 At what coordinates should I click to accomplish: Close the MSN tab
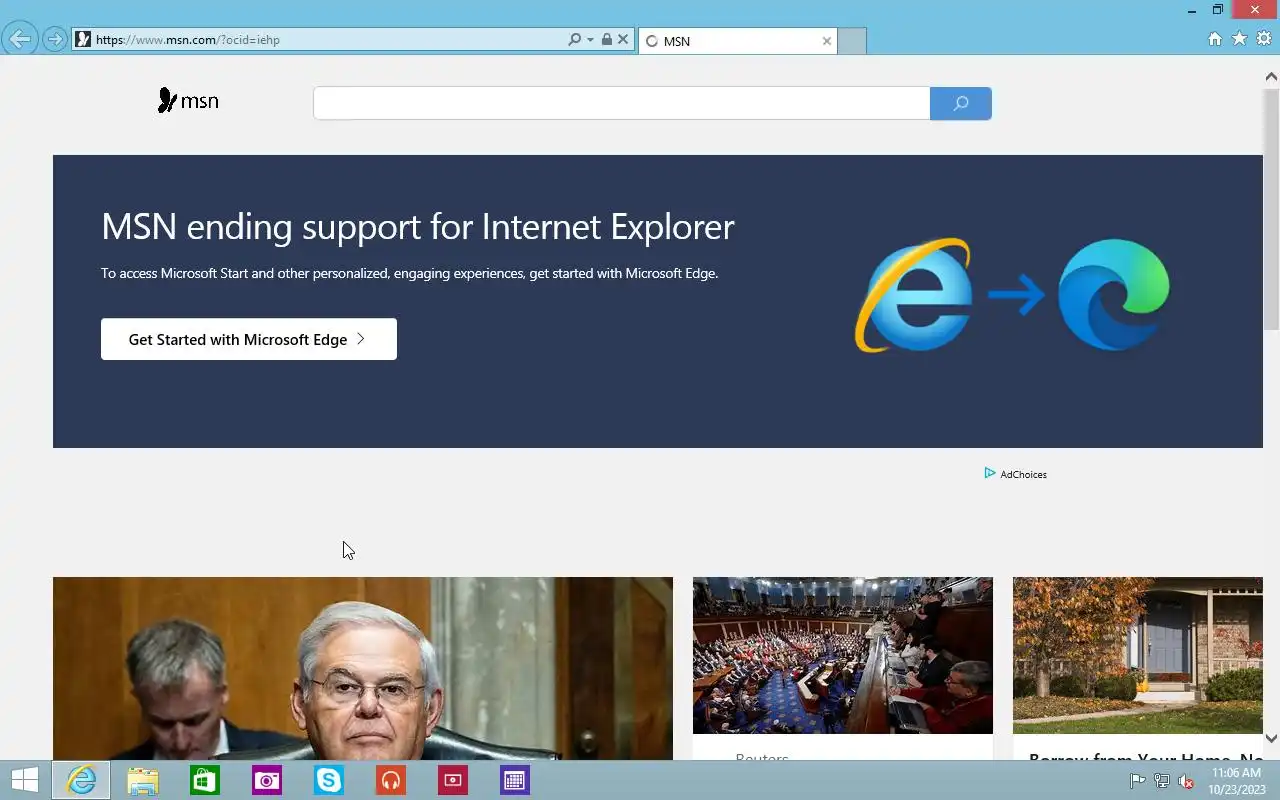coord(826,41)
